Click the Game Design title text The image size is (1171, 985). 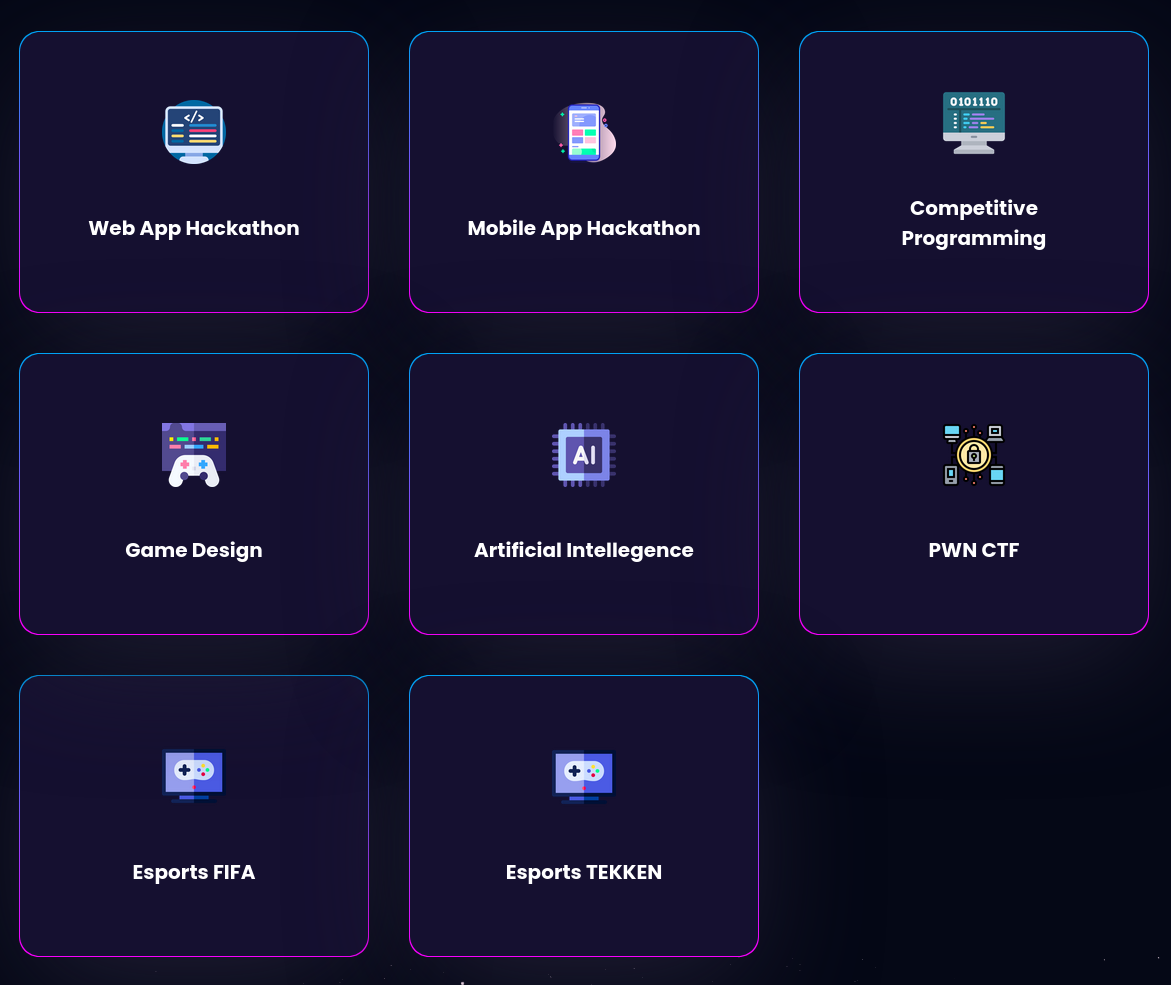[194, 550]
